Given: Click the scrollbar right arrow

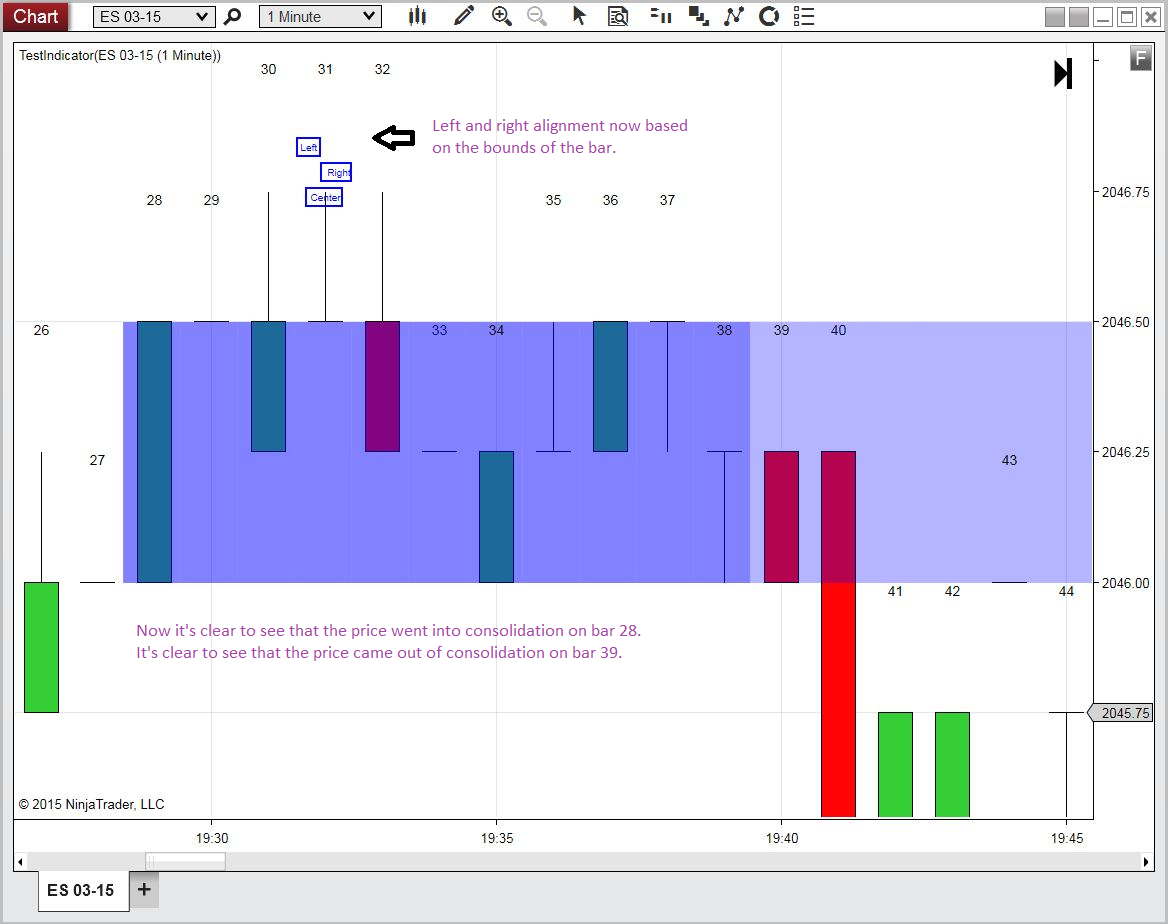Looking at the screenshot, I should (x=1146, y=861).
